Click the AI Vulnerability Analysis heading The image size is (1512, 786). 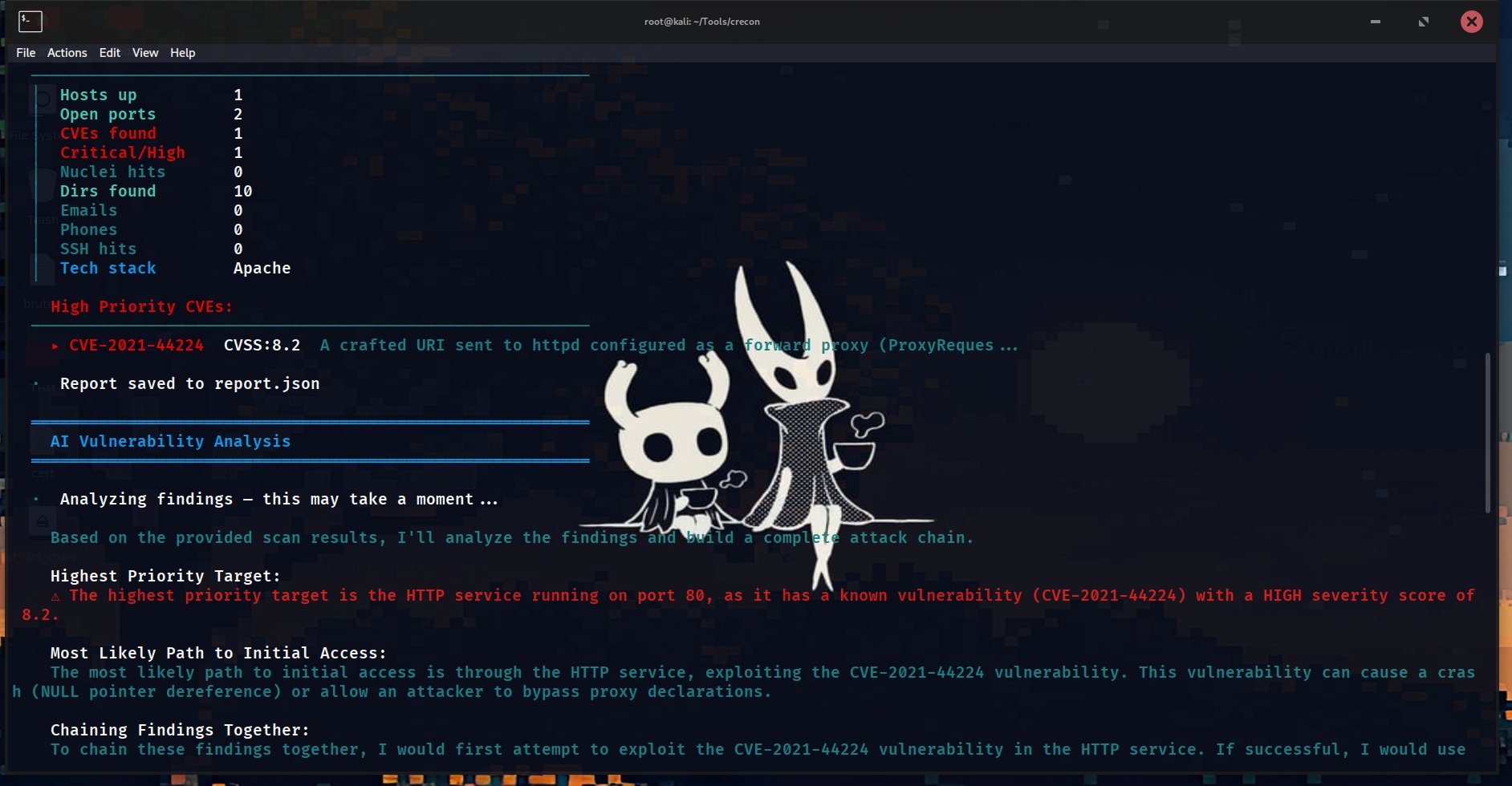point(170,442)
